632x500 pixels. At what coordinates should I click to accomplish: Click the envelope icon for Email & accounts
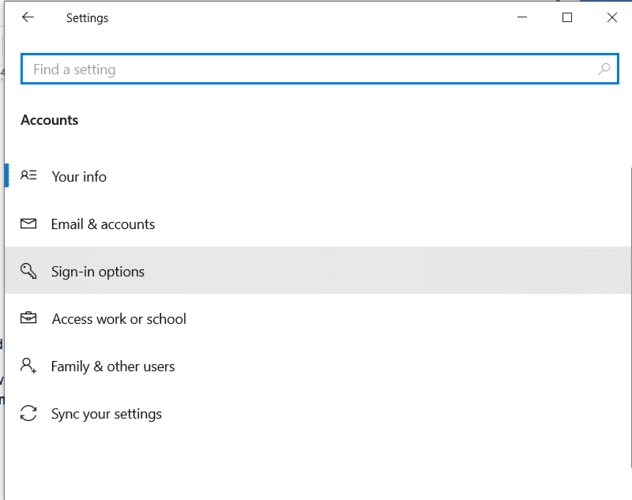tap(29, 224)
